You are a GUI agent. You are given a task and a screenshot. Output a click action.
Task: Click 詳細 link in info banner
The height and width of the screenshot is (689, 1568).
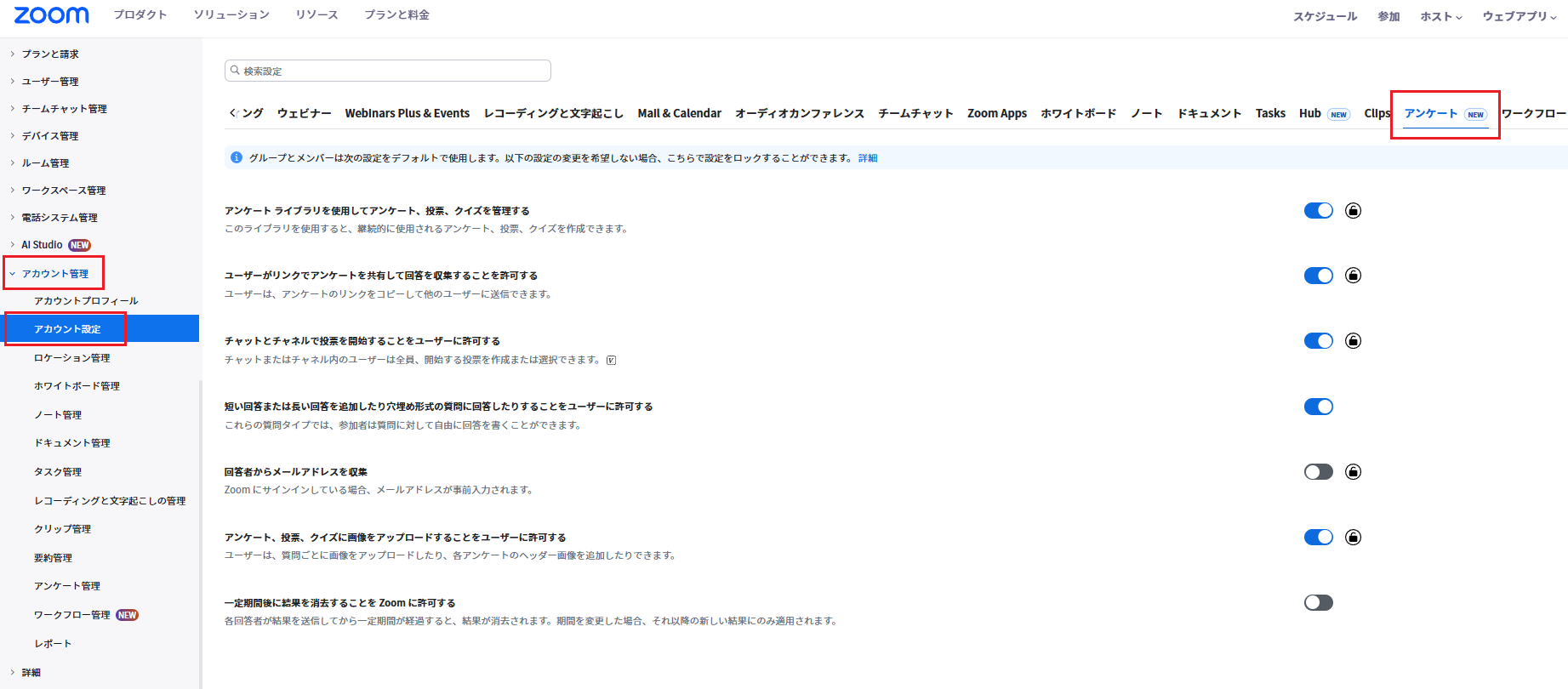tap(867, 158)
